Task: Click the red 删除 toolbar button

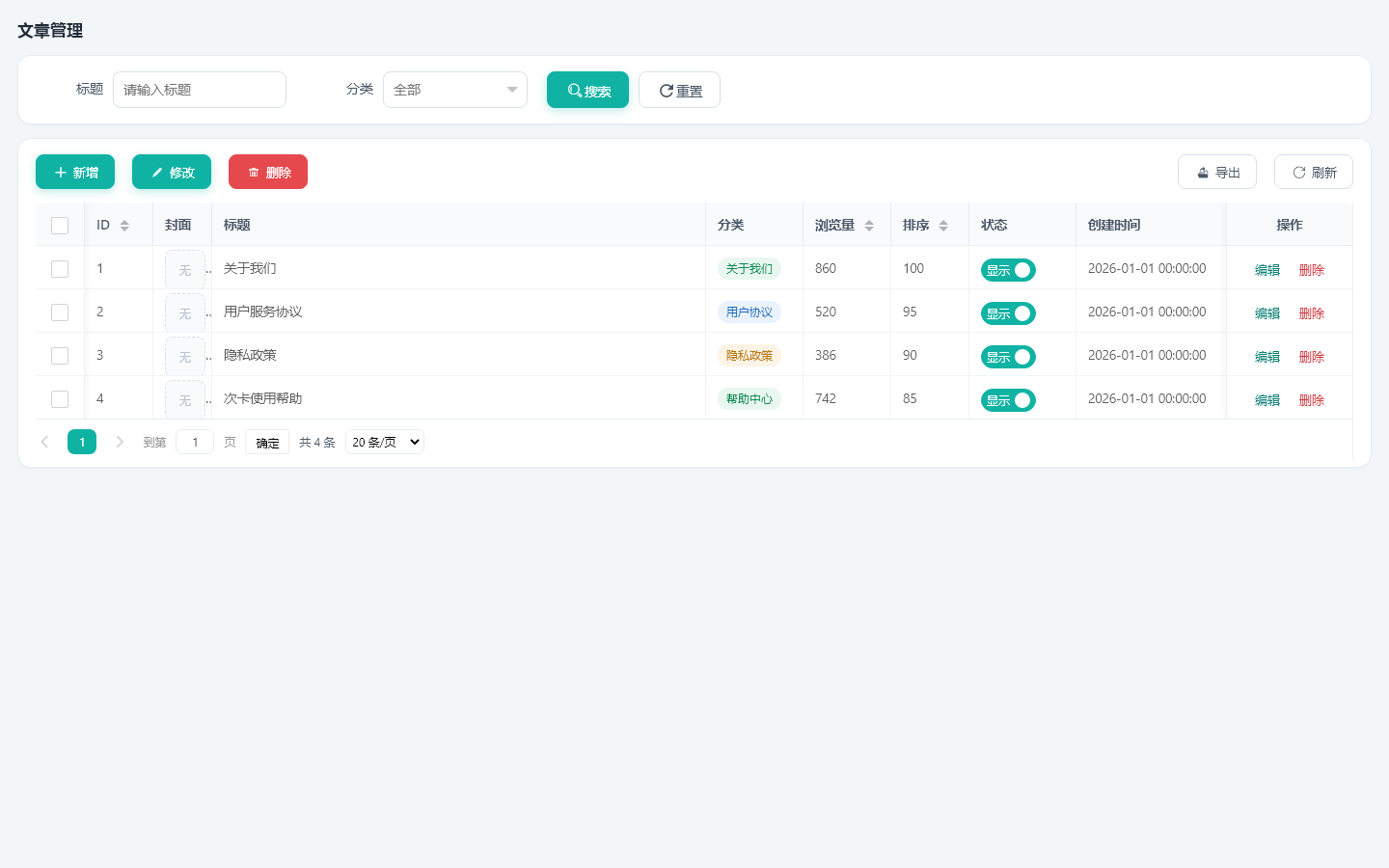Action: [x=268, y=172]
